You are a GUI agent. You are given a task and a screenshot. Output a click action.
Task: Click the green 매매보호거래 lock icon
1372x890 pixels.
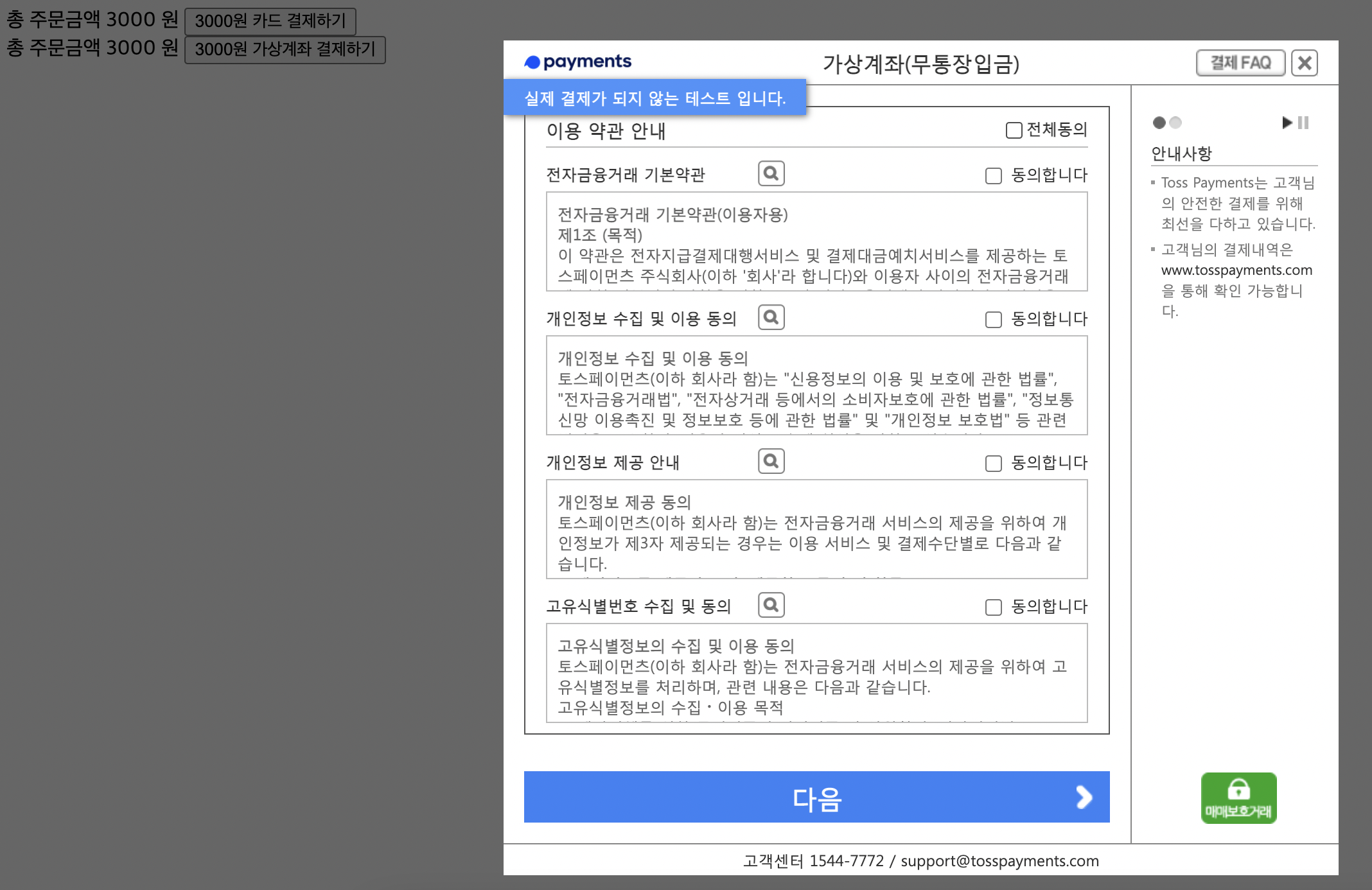[x=1238, y=798]
